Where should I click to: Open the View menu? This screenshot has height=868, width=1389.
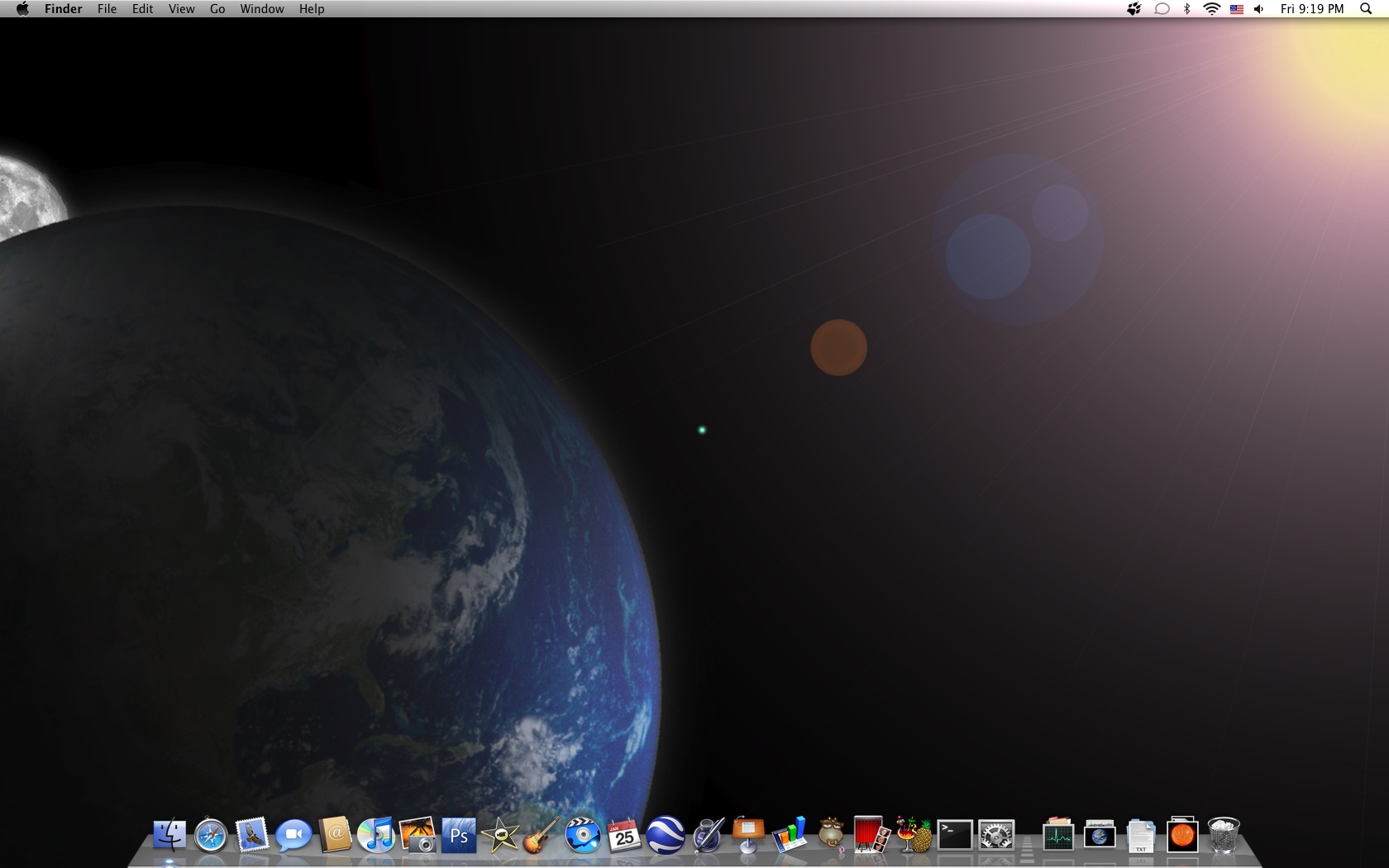tap(182, 9)
